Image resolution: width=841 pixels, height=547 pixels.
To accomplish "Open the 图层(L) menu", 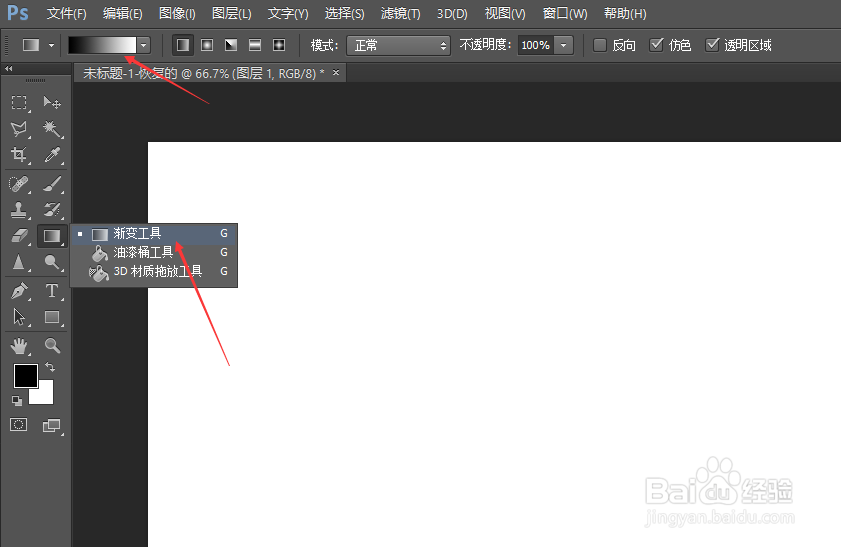I will point(232,13).
